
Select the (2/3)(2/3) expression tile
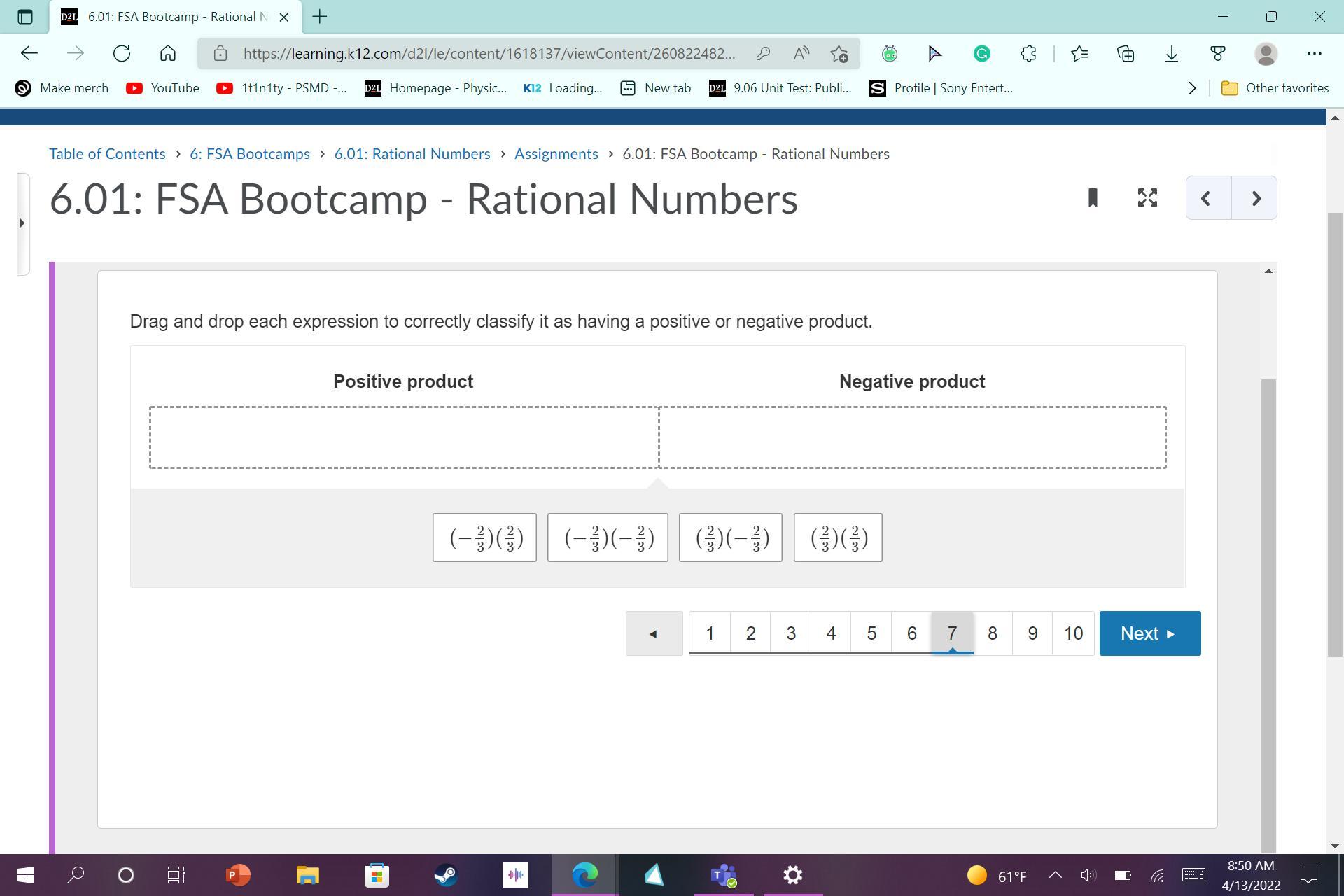(838, 538)
